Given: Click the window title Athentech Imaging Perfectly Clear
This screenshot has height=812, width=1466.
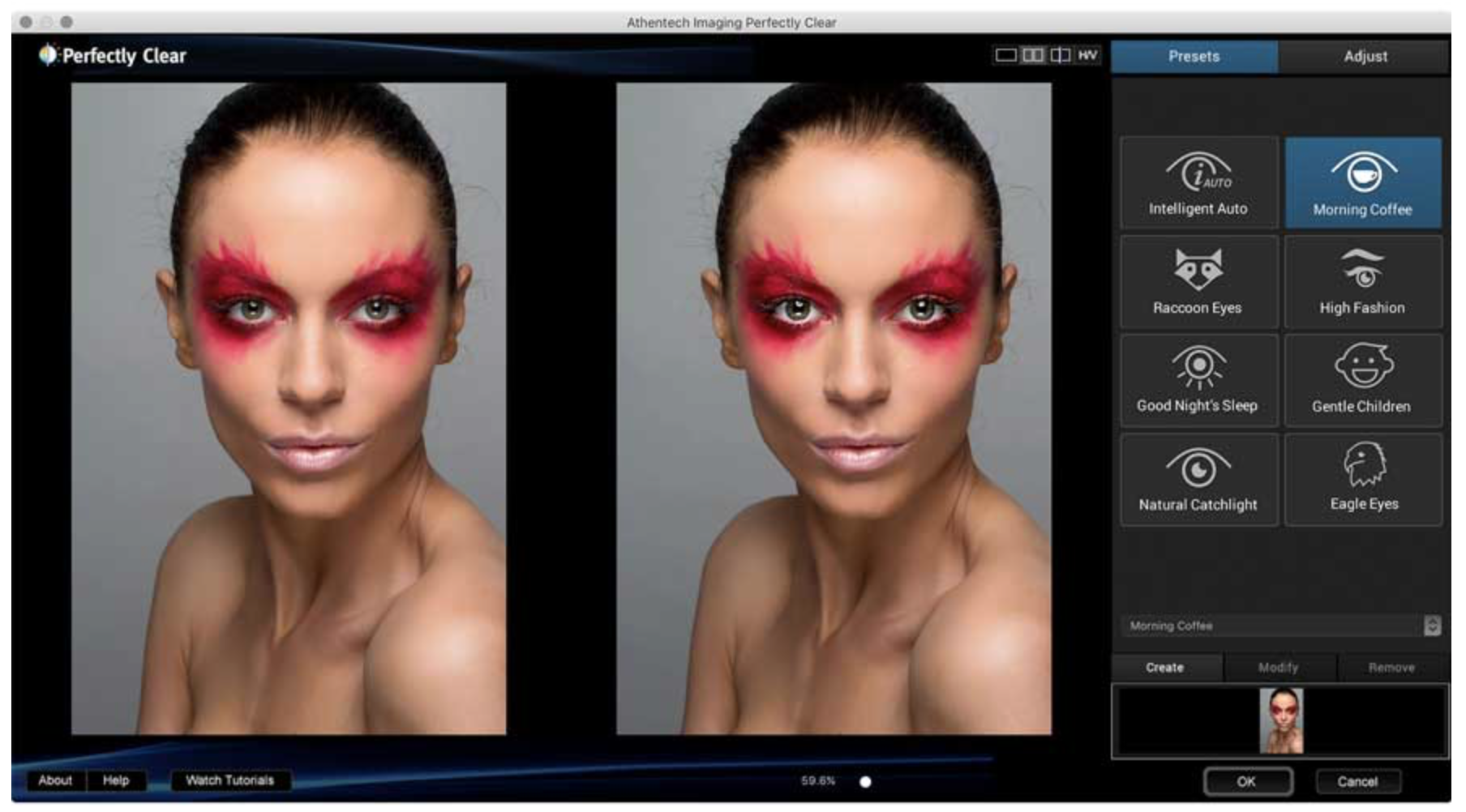Looking at the screenshot, I should [x=731, y=23].
